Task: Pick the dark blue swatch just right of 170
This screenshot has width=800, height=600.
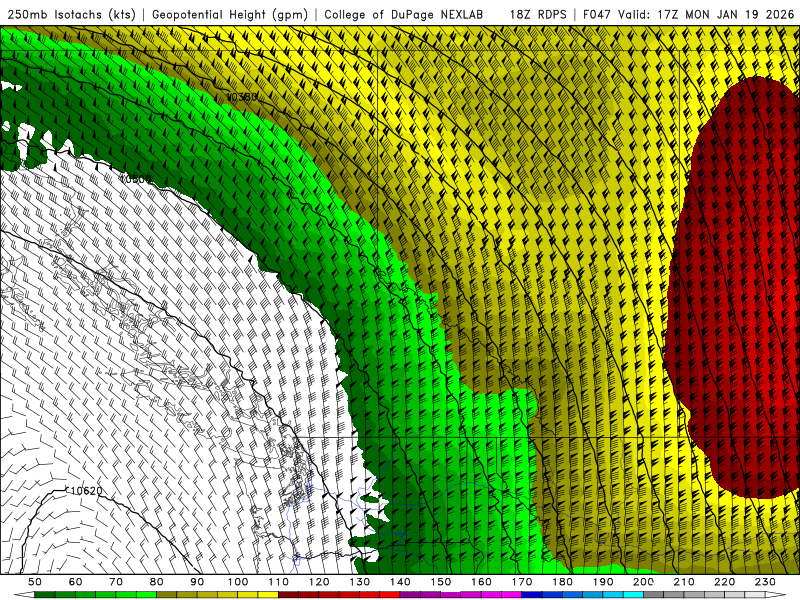Action: (x=532, y=595)
